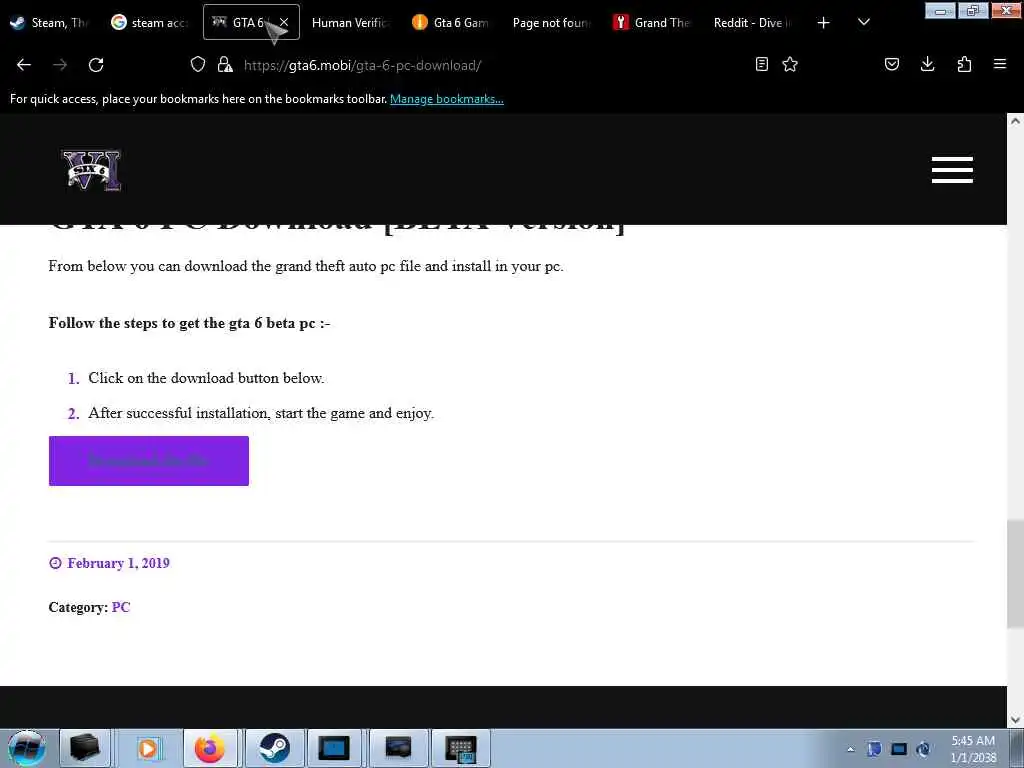Switch to the Reddit tab
1024x768 pixels.
tap(752, 22)
